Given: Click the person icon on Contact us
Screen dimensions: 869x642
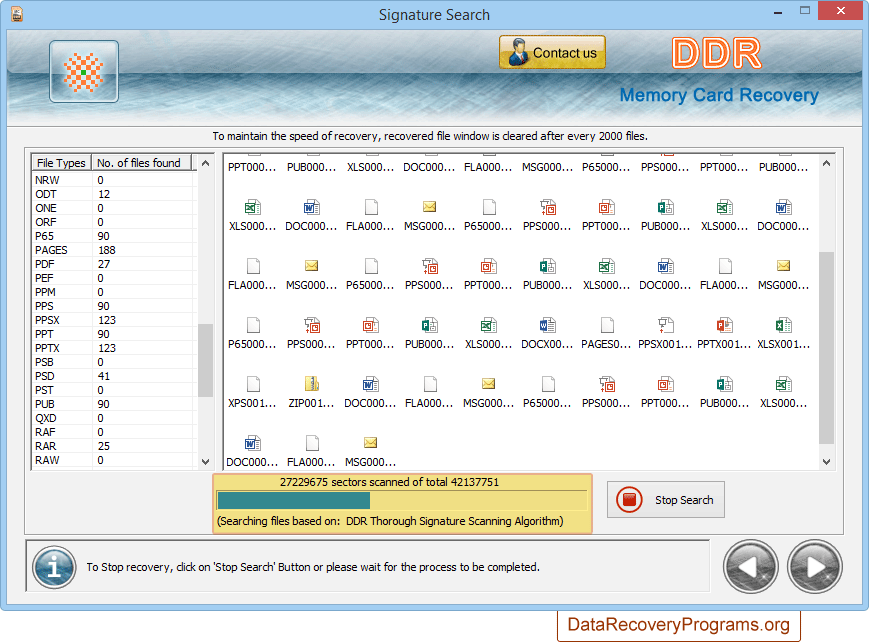Looking at the screenshot, I should (518, 52).
